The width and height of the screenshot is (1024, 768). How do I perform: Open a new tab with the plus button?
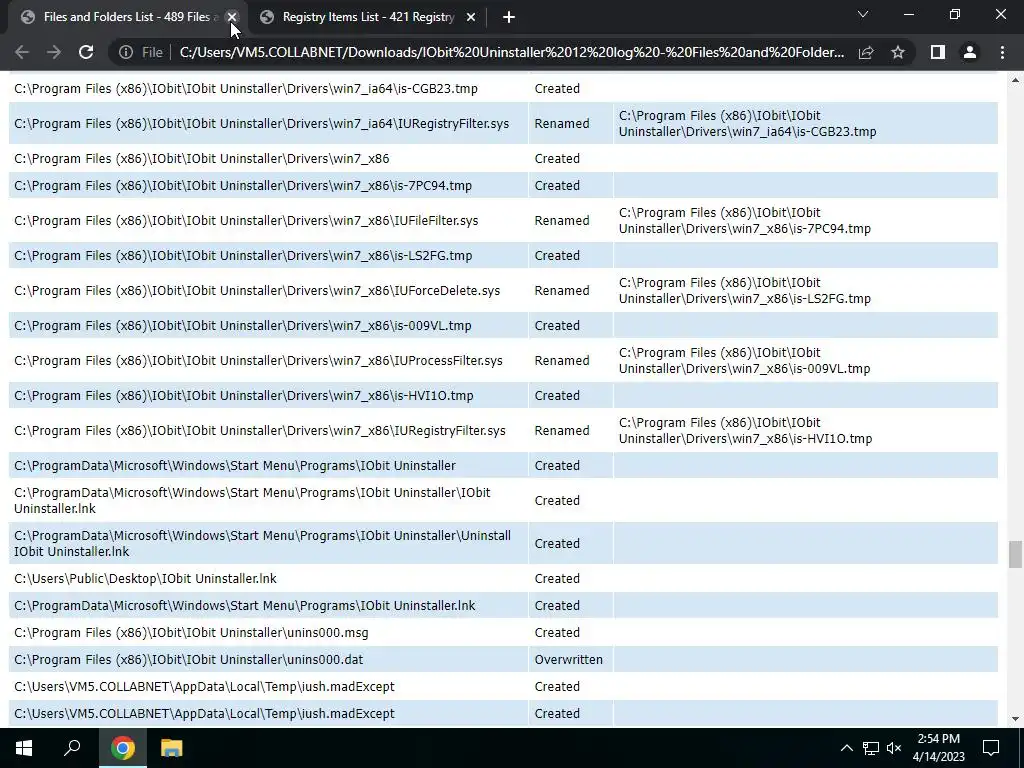coord(509,17)
